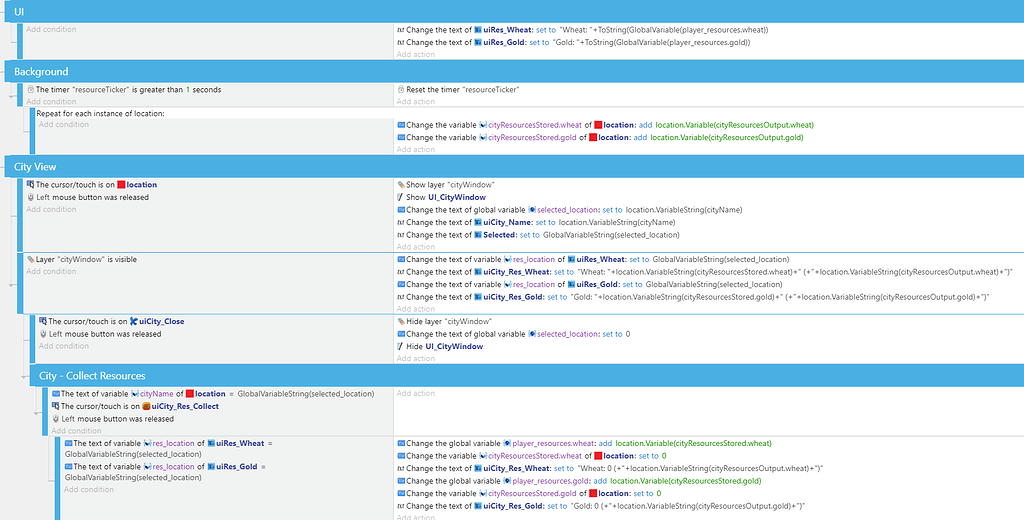Click the icon of Layer "cityWindow" is visible
Screen dimensions: 1024x520
30,260
